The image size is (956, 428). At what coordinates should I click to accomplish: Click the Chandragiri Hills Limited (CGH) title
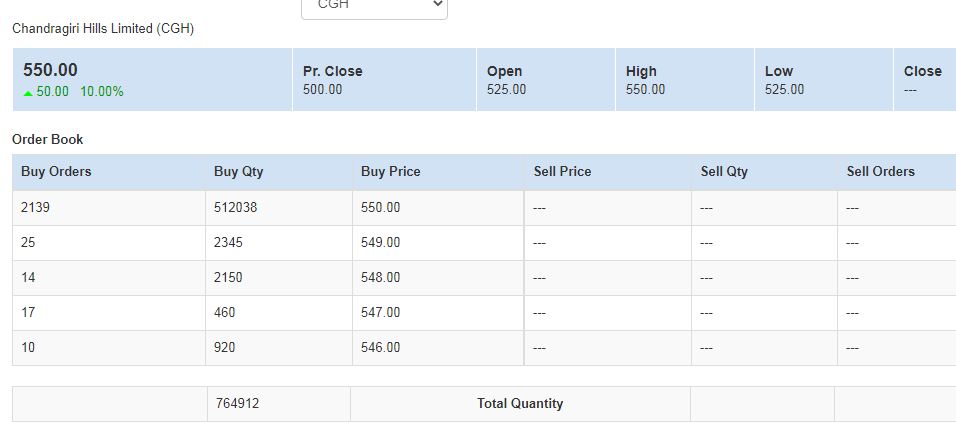click(x=103, y=29)
